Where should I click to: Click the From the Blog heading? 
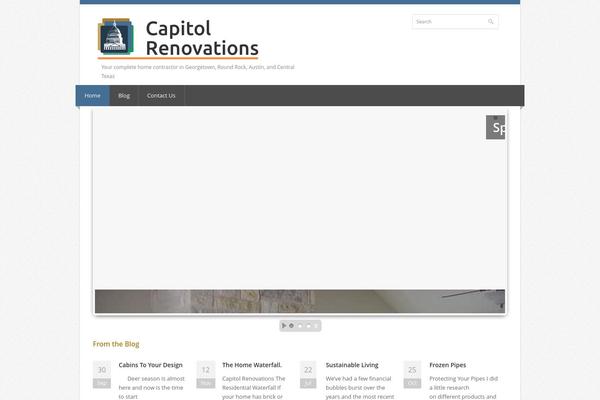116,344
